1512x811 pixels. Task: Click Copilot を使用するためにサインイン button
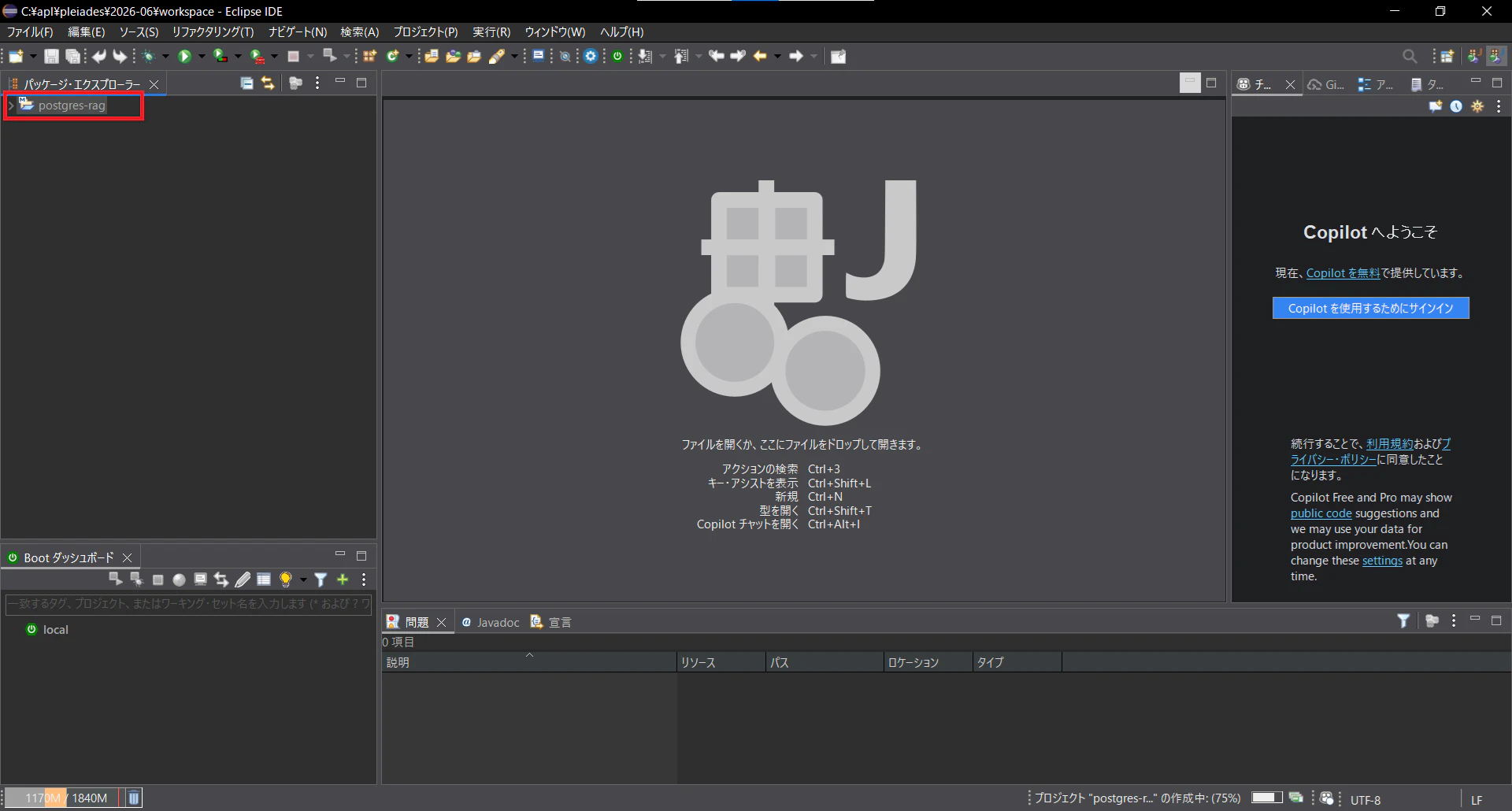(x=1370, y=308)
